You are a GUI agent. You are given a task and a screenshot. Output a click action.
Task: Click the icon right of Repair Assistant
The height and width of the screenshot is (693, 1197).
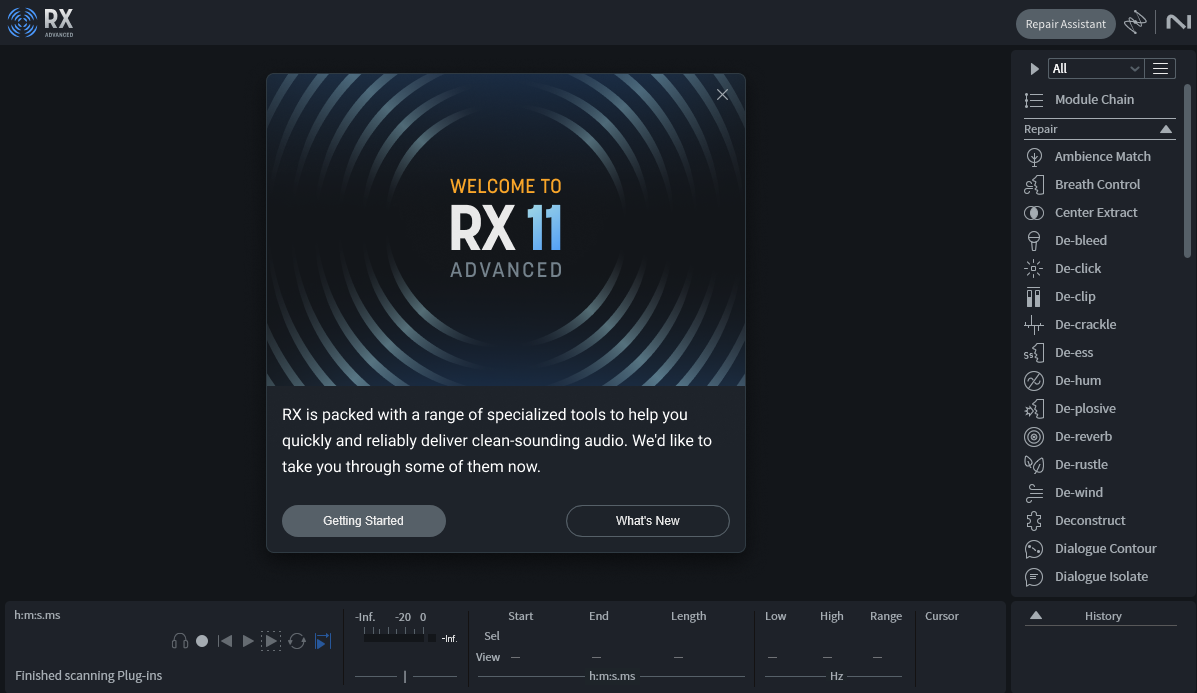click(x=1135, y=23)
